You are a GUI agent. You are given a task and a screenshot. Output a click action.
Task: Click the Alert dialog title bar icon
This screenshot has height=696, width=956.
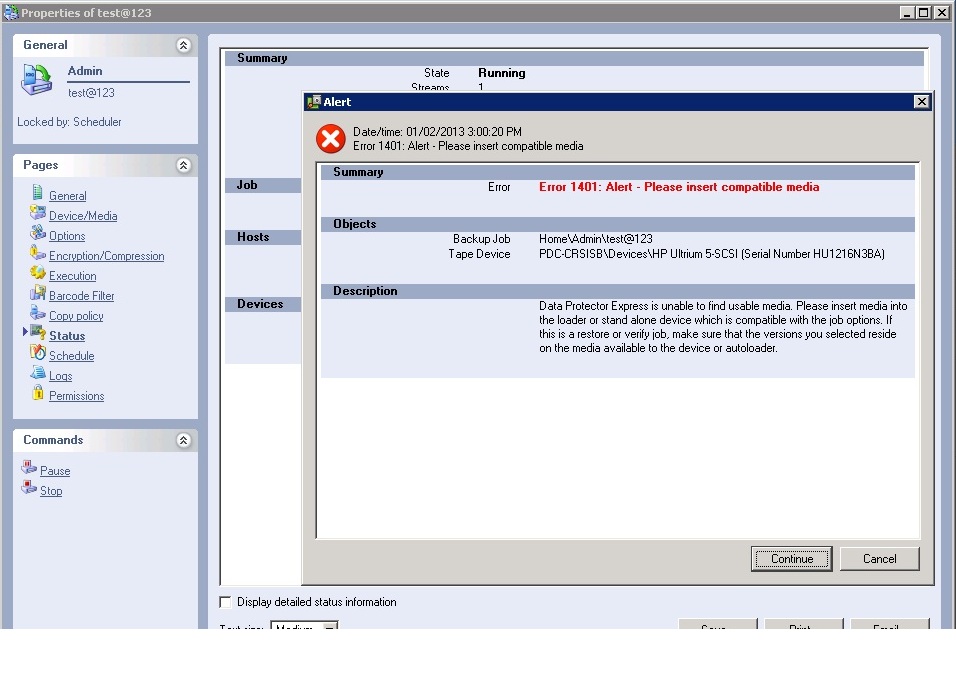point(314,102)
